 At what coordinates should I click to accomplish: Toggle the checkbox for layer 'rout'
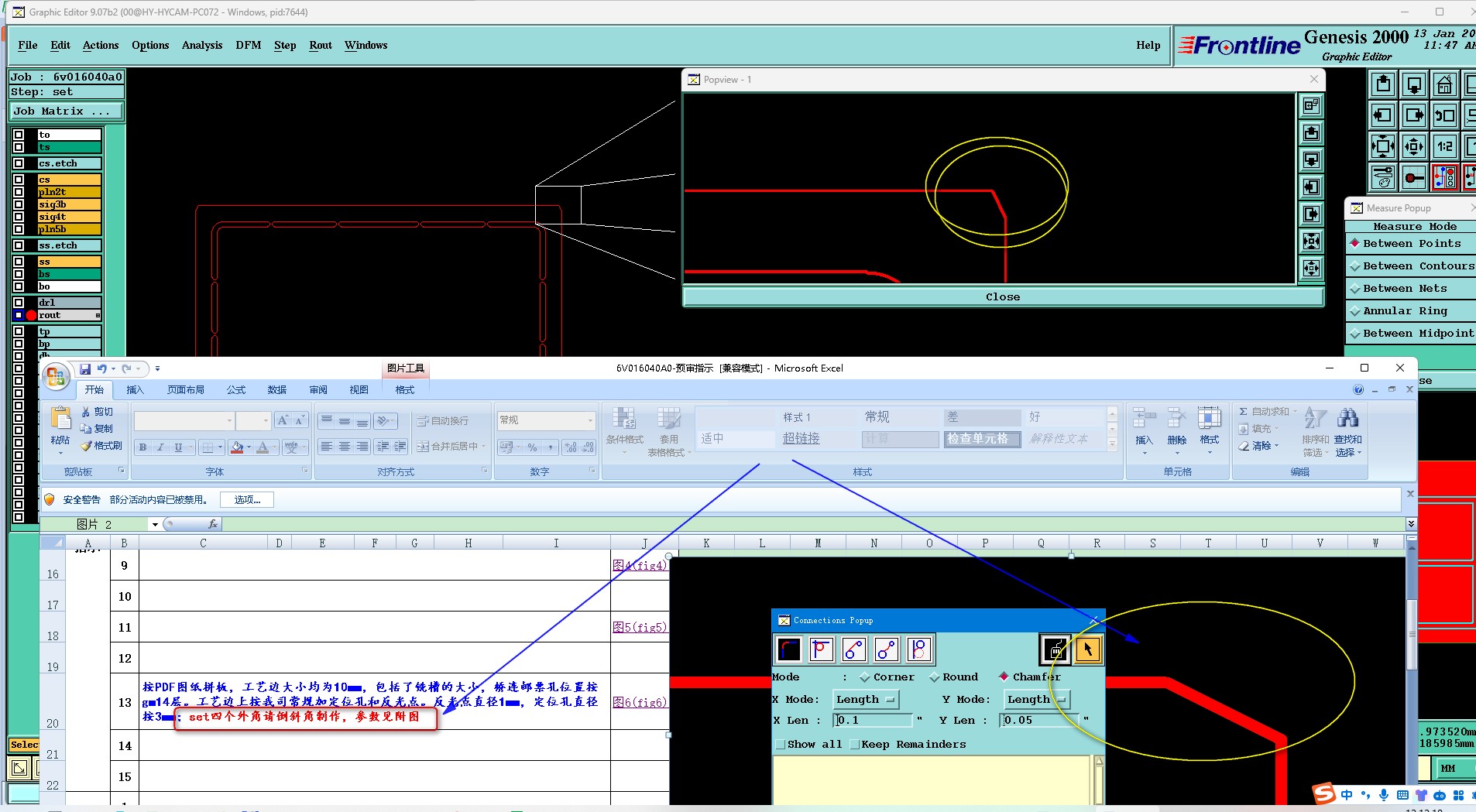[19, 315]
